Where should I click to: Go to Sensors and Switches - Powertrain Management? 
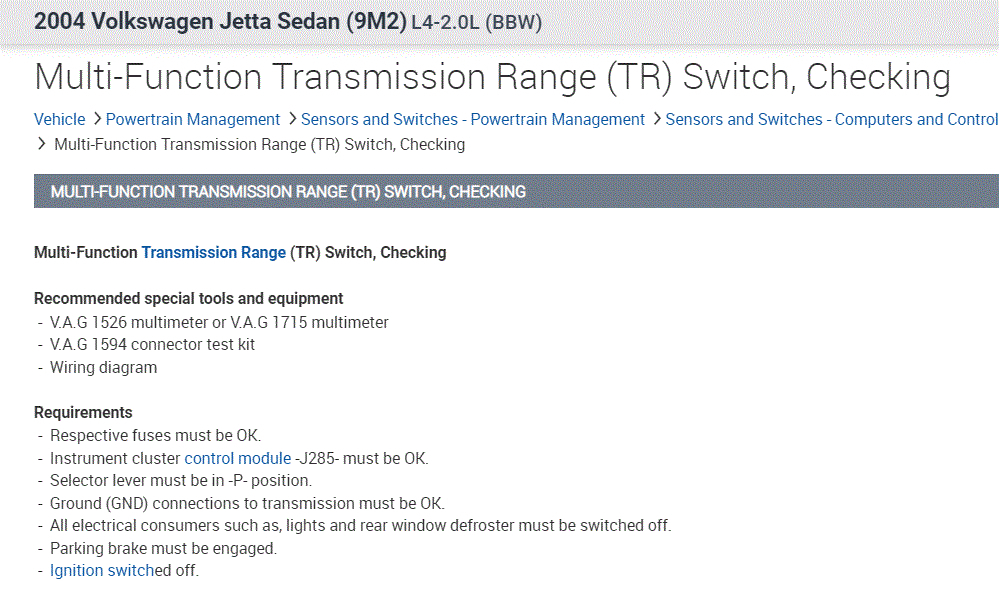(x=473, y=120)
